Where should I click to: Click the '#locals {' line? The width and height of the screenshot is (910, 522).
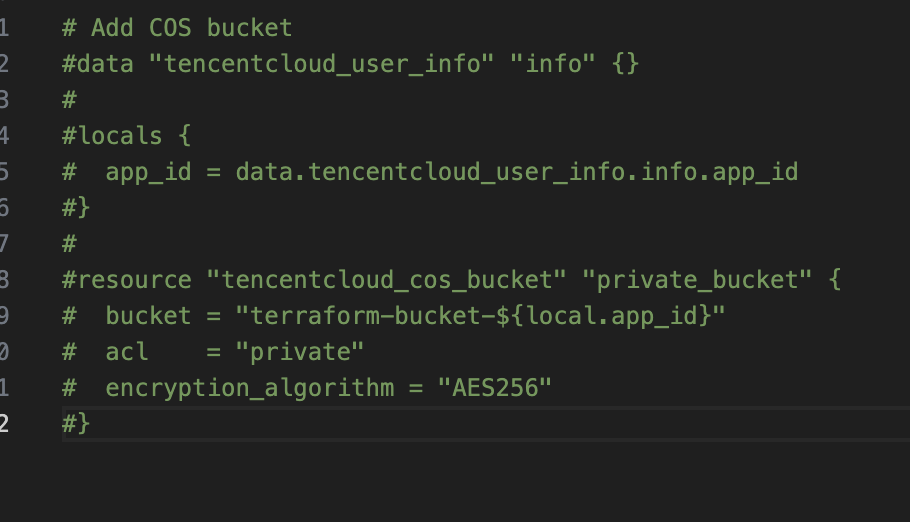127,136
